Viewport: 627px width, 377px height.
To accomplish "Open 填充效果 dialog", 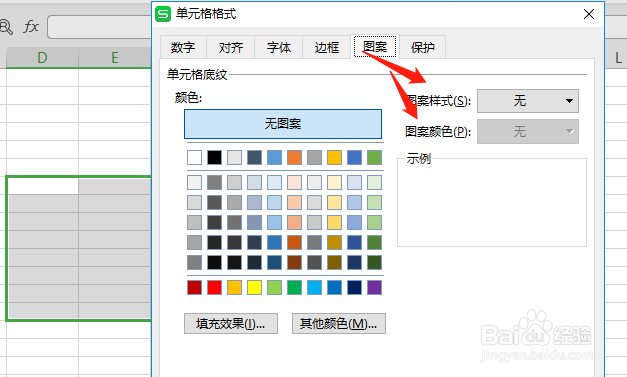I will [231, 323].
